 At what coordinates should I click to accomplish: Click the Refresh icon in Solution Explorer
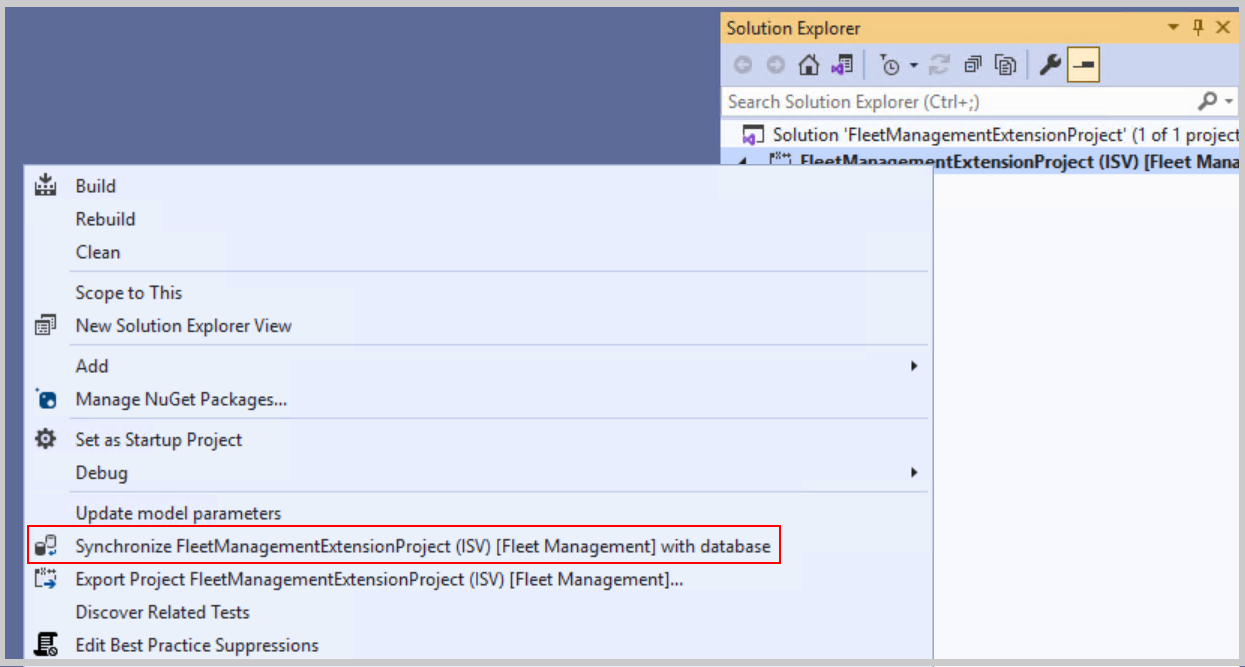(939, 65)
